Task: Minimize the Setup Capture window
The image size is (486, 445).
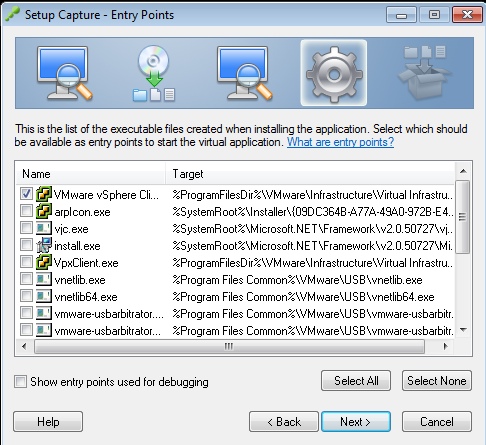Action: [401, 15]
